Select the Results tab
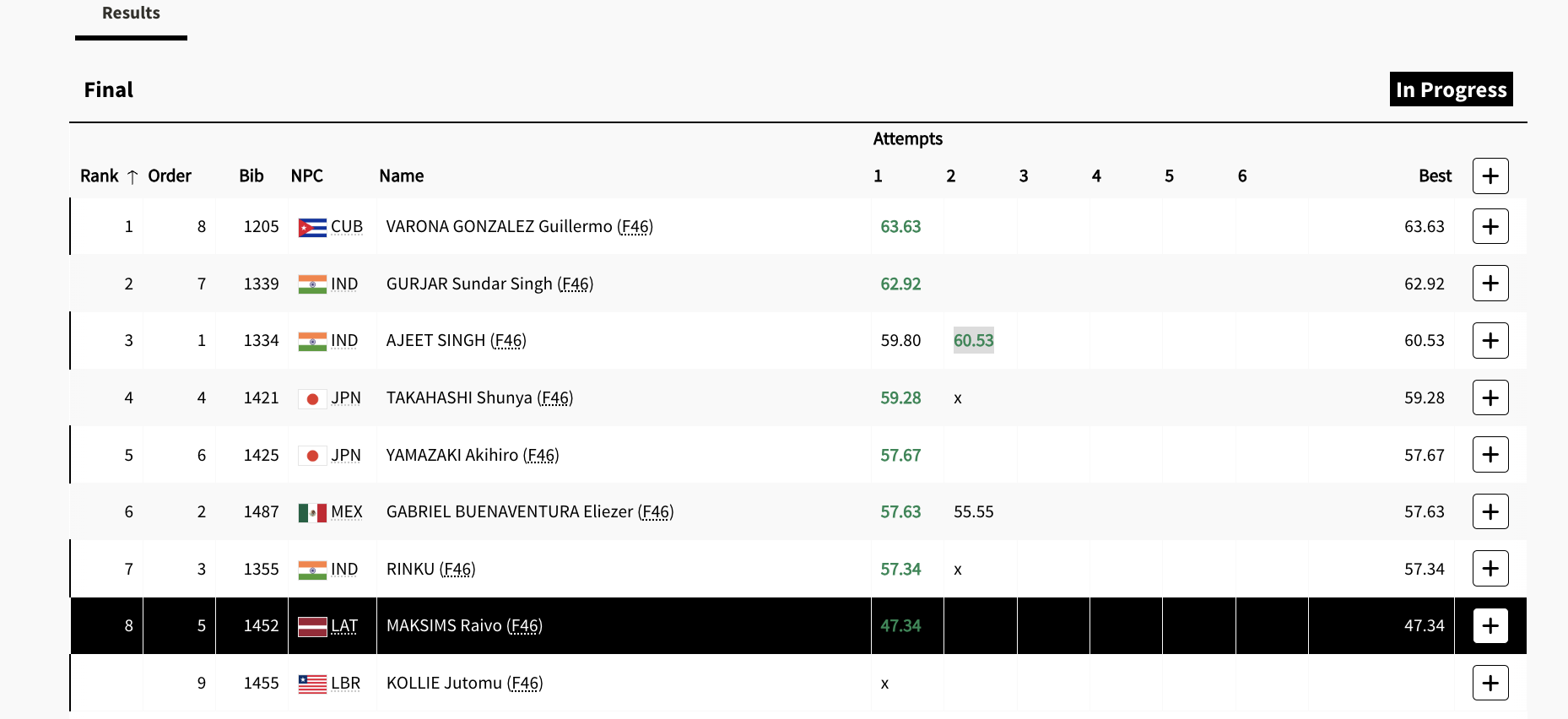The width and height of the screenshot is (1568, 719). tap(131, 14)
